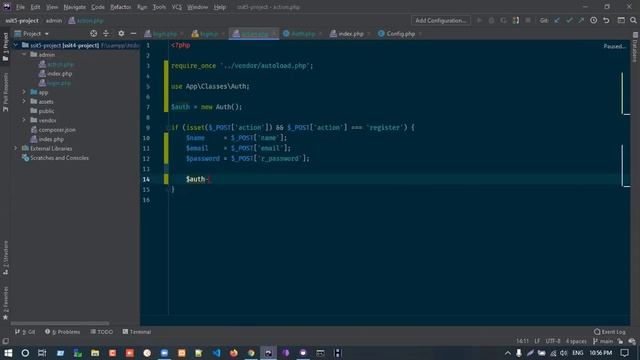Click the admin breadcrumb in navigation bar
Viewport: 640px width, 360px height.
click(x=53, y=20)
